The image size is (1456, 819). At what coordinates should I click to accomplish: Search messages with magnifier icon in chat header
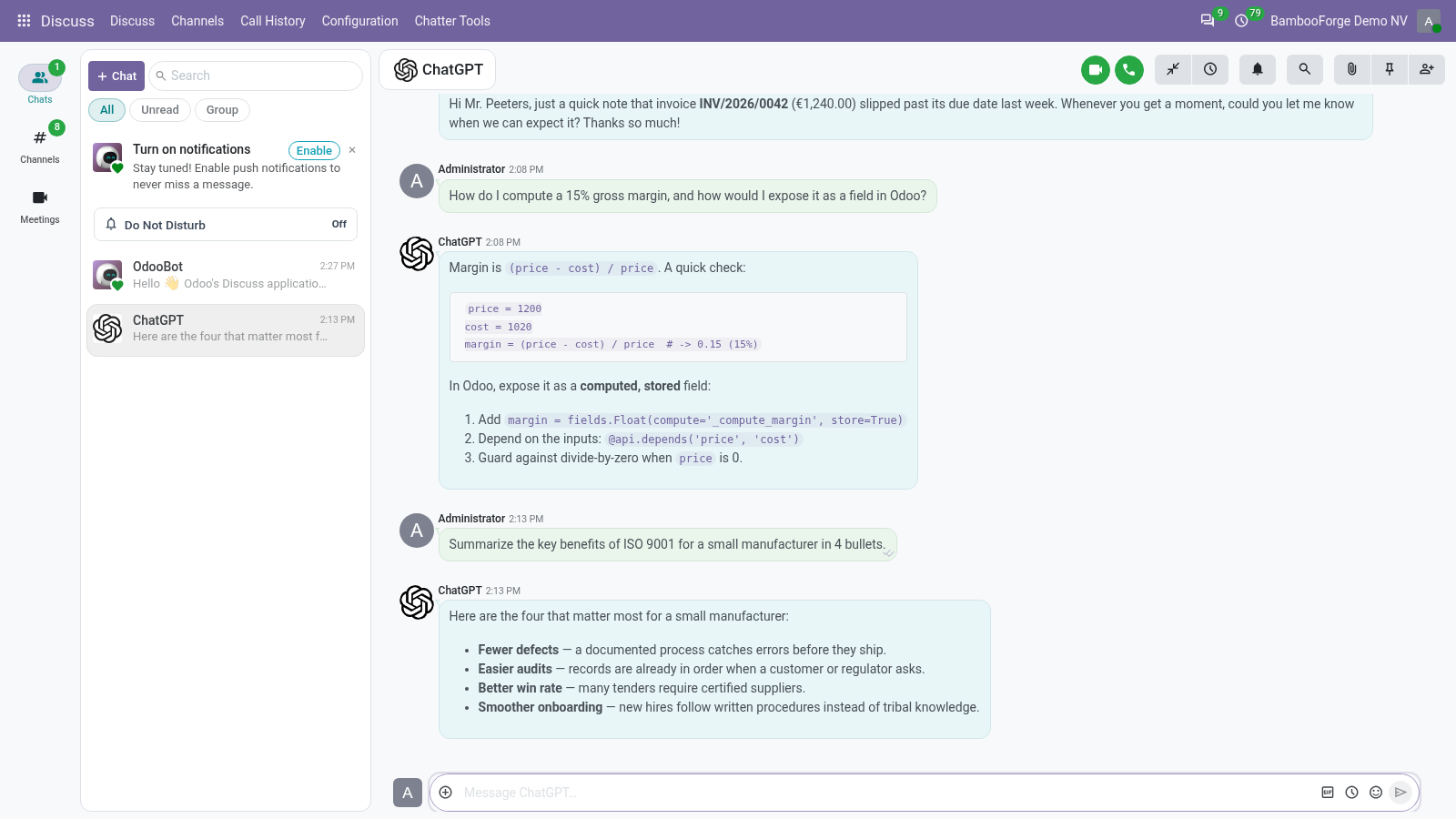pyautogui.click(x=1305, y=69)
